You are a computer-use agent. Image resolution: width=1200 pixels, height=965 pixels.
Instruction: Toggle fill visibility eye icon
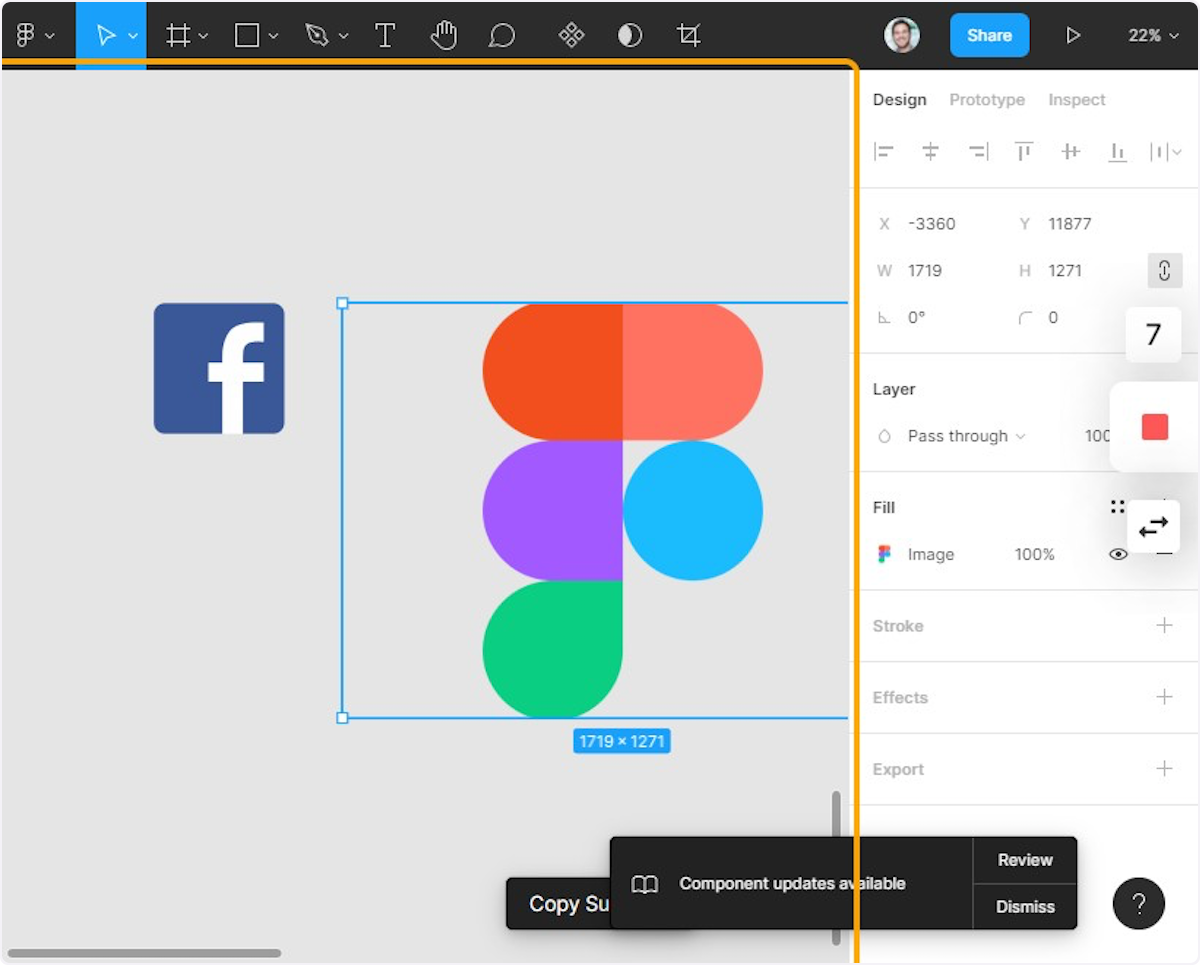1119,554
